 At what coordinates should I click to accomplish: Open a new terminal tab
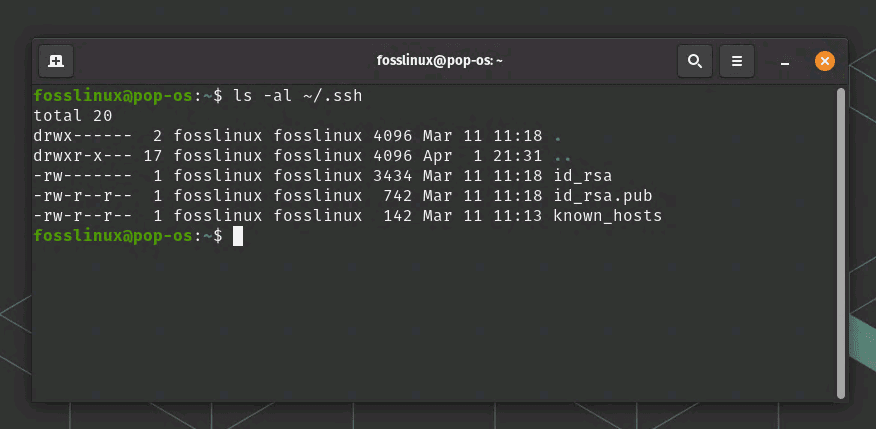click(56, 61)
